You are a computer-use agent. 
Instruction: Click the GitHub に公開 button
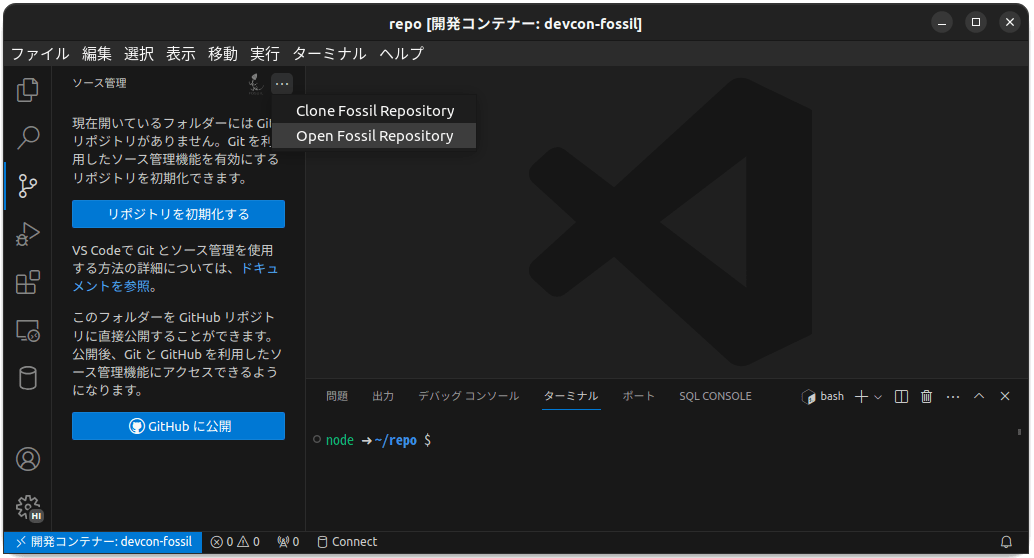[179, 426]
